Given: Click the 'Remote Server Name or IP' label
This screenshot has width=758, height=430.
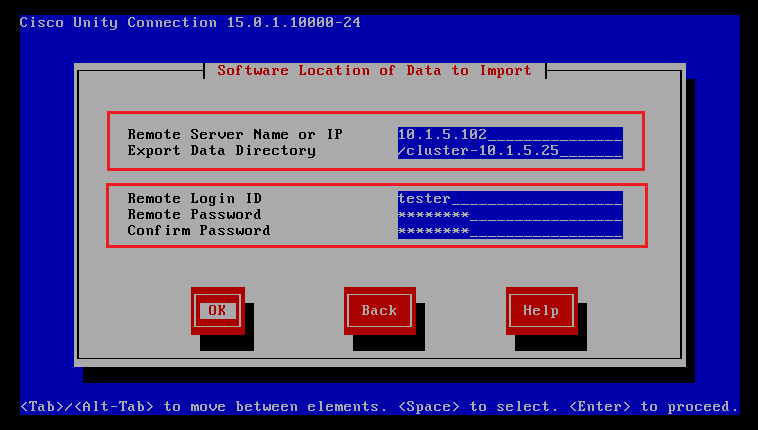Looking at the screenshot, I should point(235,134).
